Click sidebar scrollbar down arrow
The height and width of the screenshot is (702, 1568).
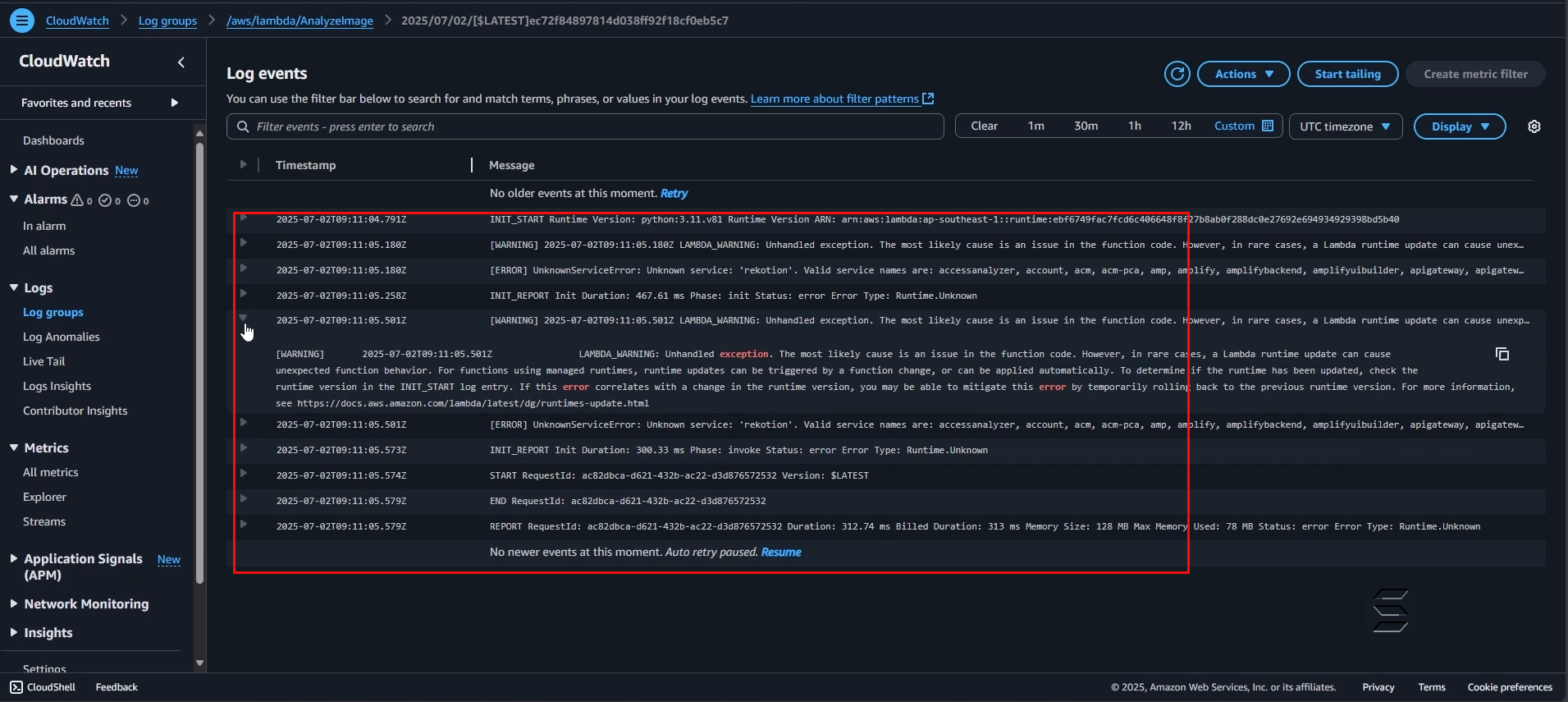pyautogui.click(x=199, y=663)
